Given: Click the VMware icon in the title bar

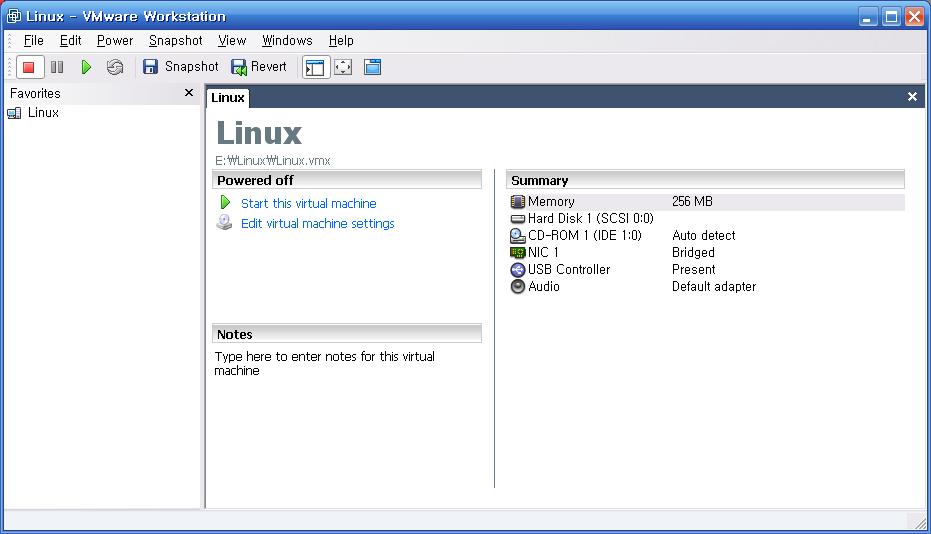Looking at the screenshot, I should coord(14,16).
